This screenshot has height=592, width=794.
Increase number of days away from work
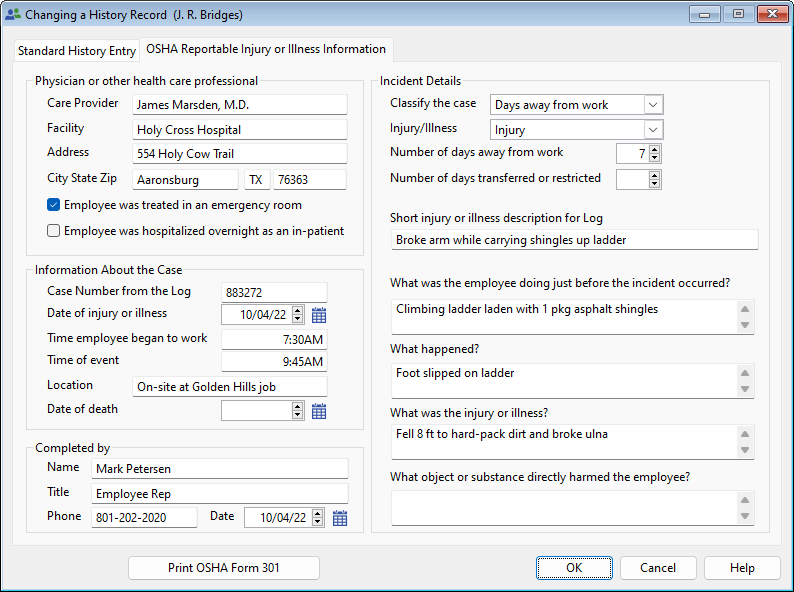pyautogui.click(x=654, y=149)
